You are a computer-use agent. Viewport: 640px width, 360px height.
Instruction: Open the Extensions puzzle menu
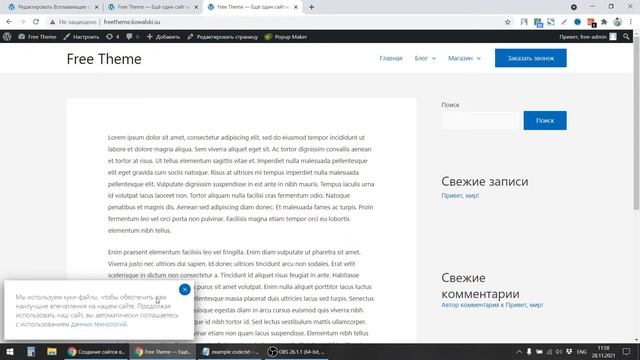click(x=604, y=22)
